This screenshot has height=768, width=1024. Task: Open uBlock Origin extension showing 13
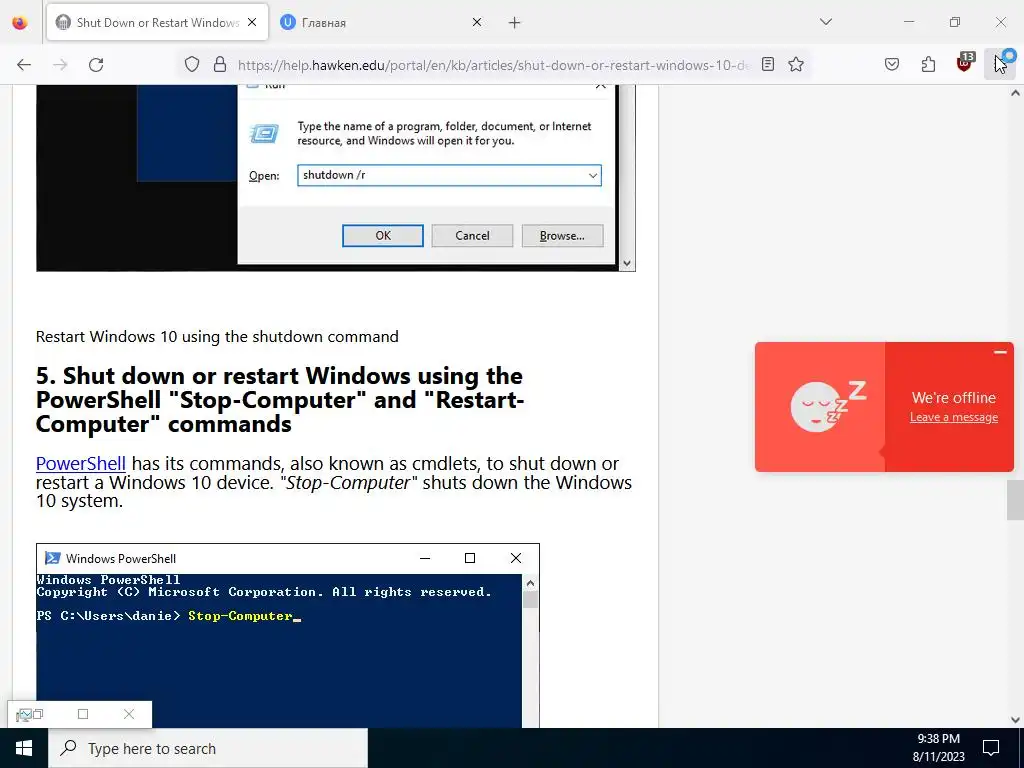coord(965,63)
